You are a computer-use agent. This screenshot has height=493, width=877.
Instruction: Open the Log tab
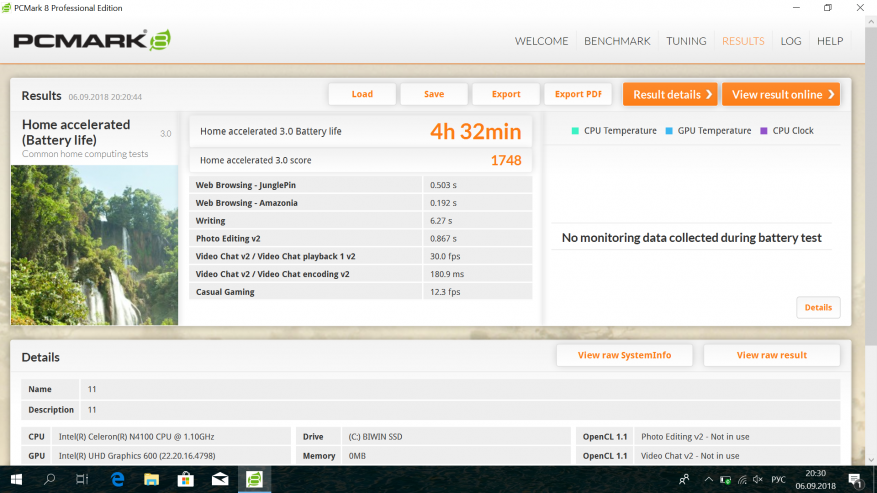(x=790, y=41)
